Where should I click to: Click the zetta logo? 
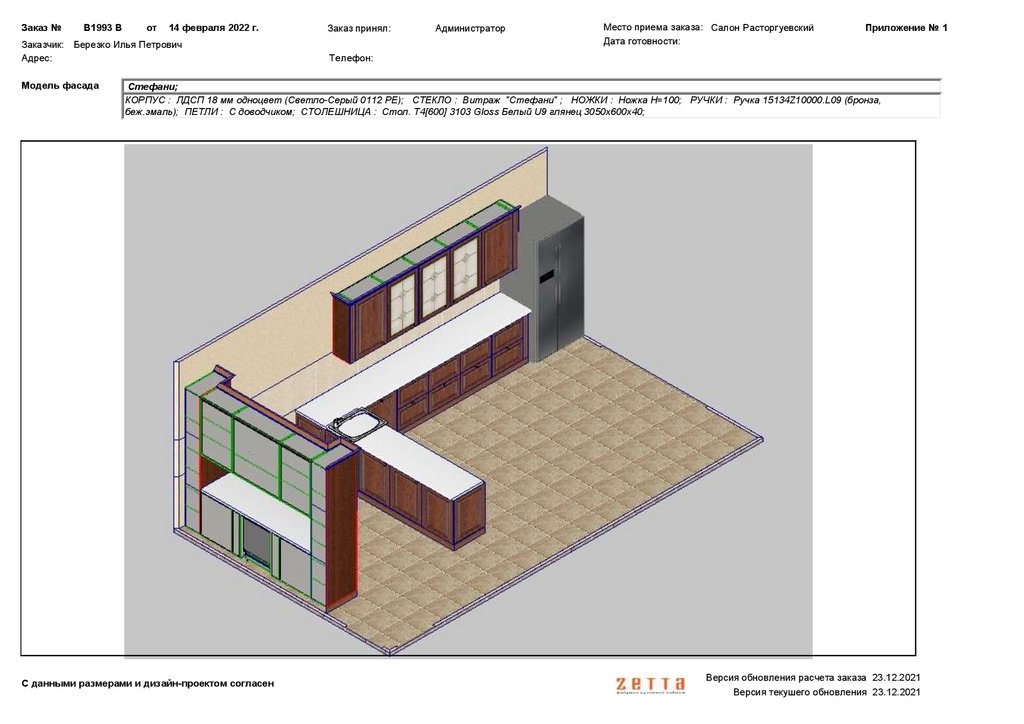tap(650, 684)
